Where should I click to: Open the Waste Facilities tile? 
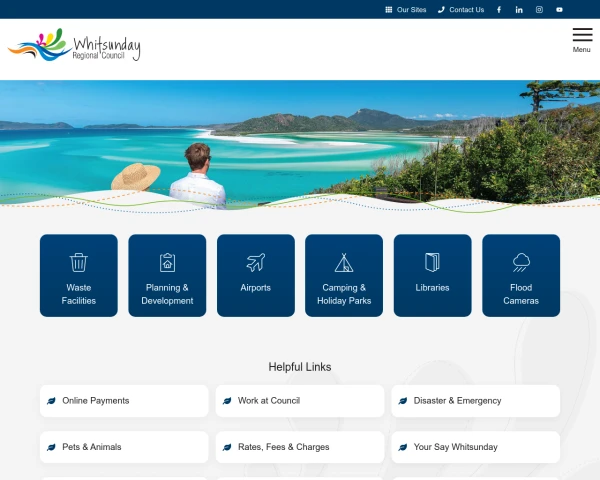(x=79, y=276)
